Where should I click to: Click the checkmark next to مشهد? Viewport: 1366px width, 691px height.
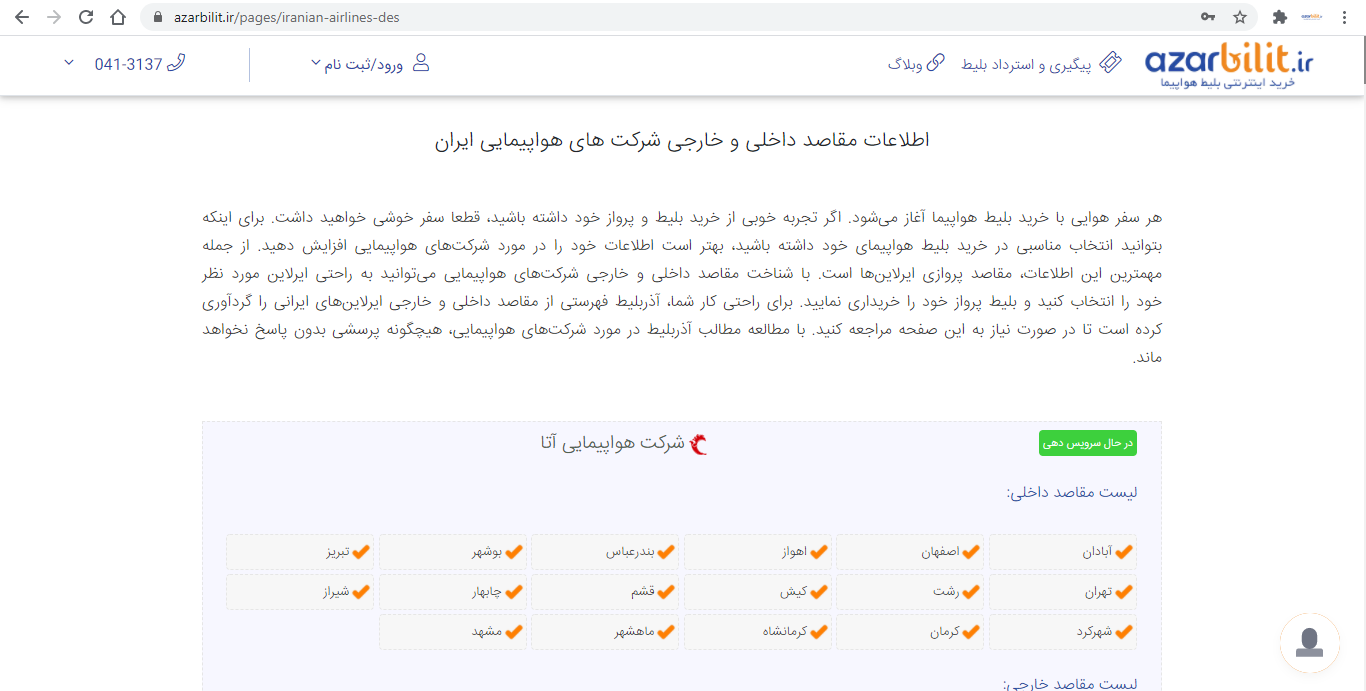(514, 632)
